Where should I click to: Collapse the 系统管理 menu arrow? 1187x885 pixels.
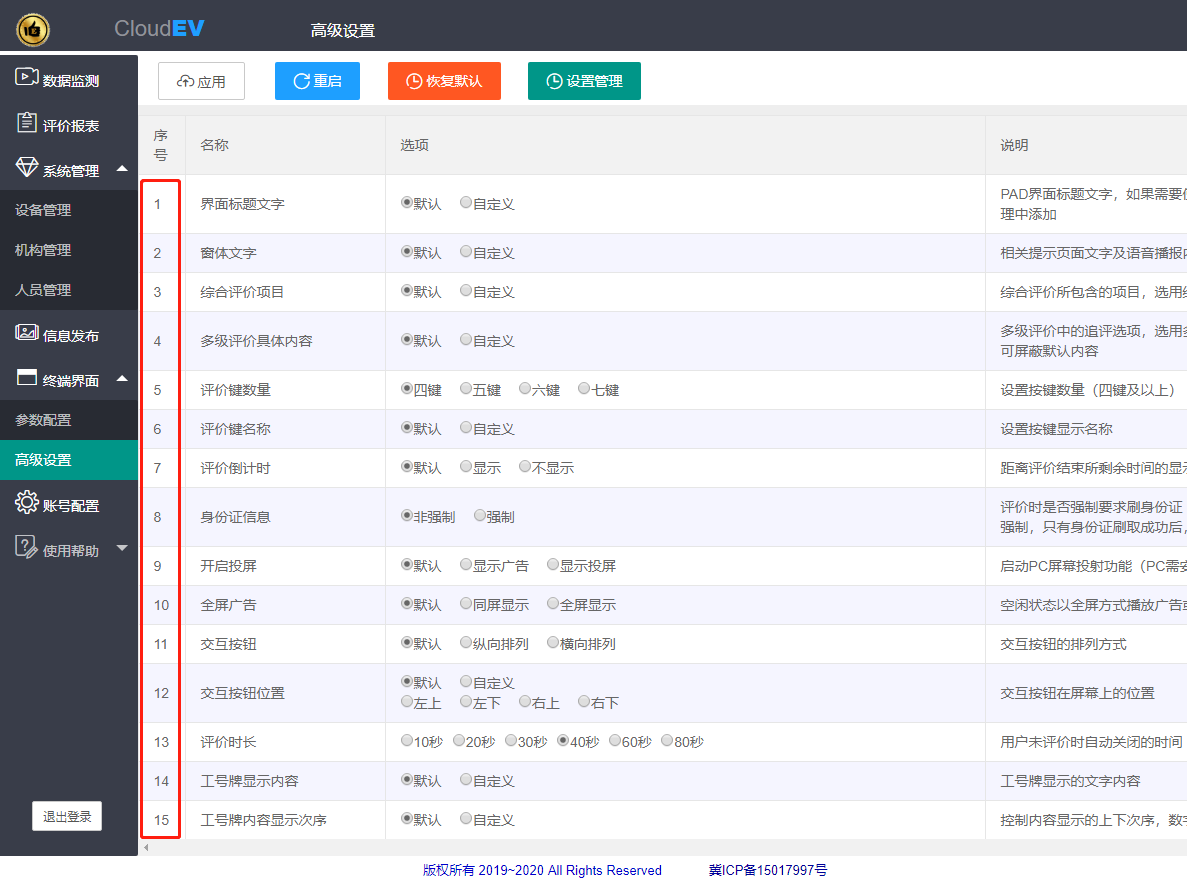click(x=122, y=168)
